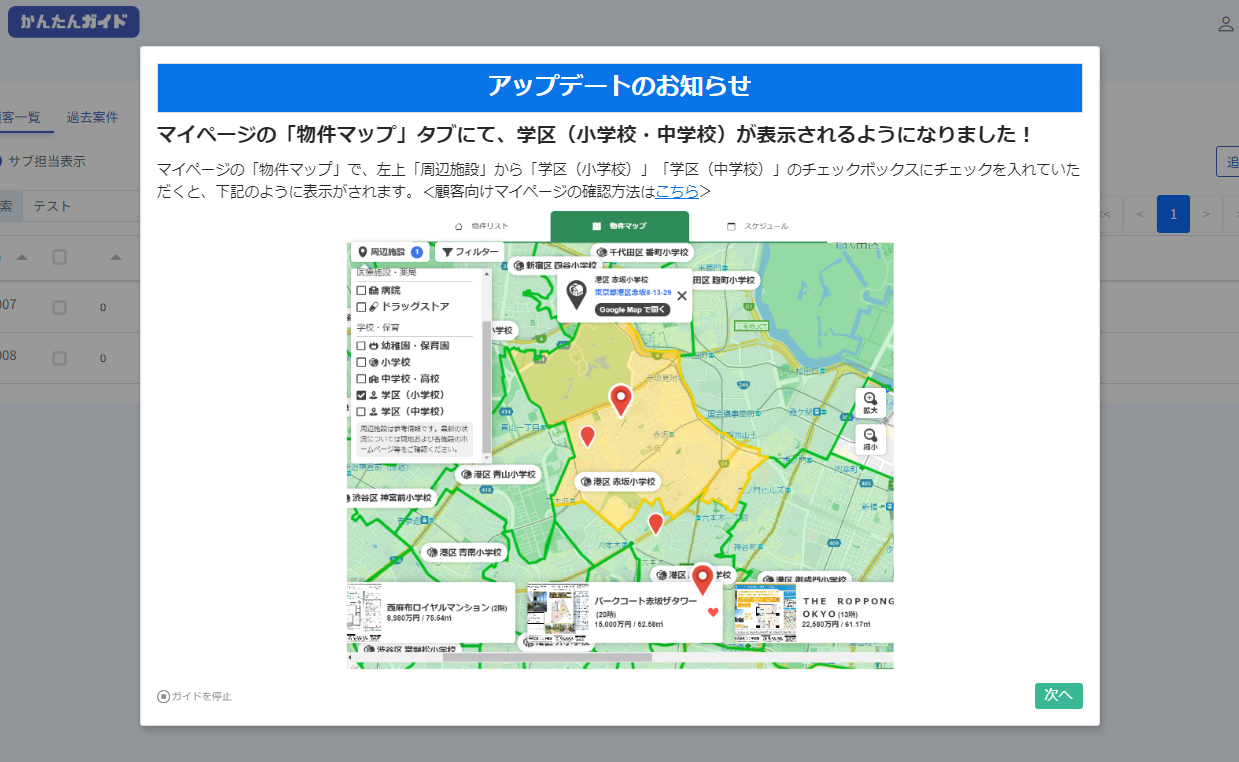Enable the ドラッグストア checkbox
The height and width of the screenshot is (762, 1239).
pyautogui.click(x=361, y=306)
